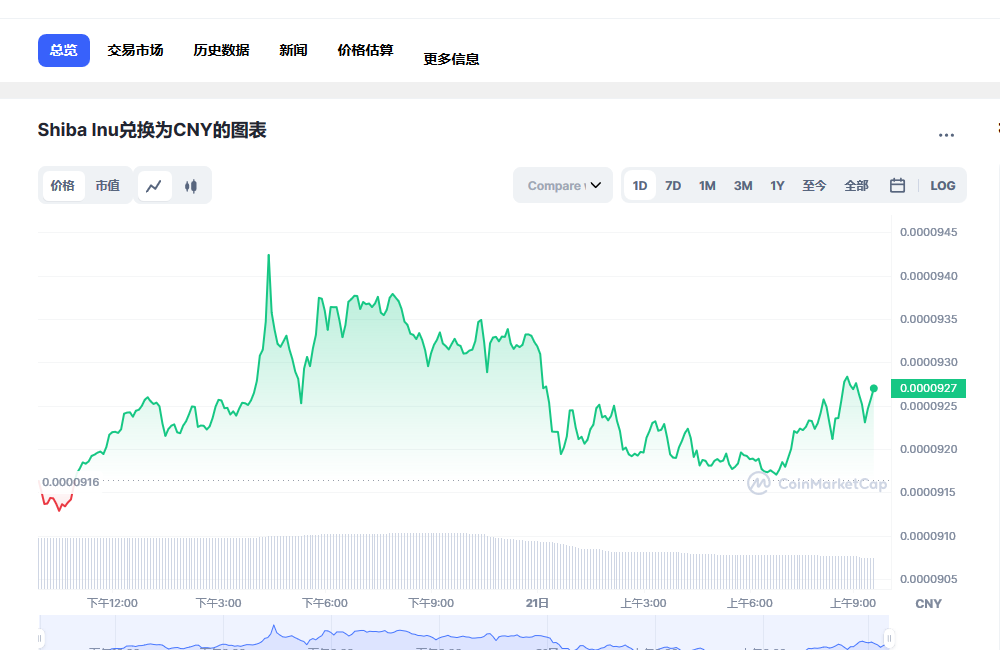Select the 3M time range
Image resolution: width=1000 pixels, height=650 pixels.
(x=743, y=186)
